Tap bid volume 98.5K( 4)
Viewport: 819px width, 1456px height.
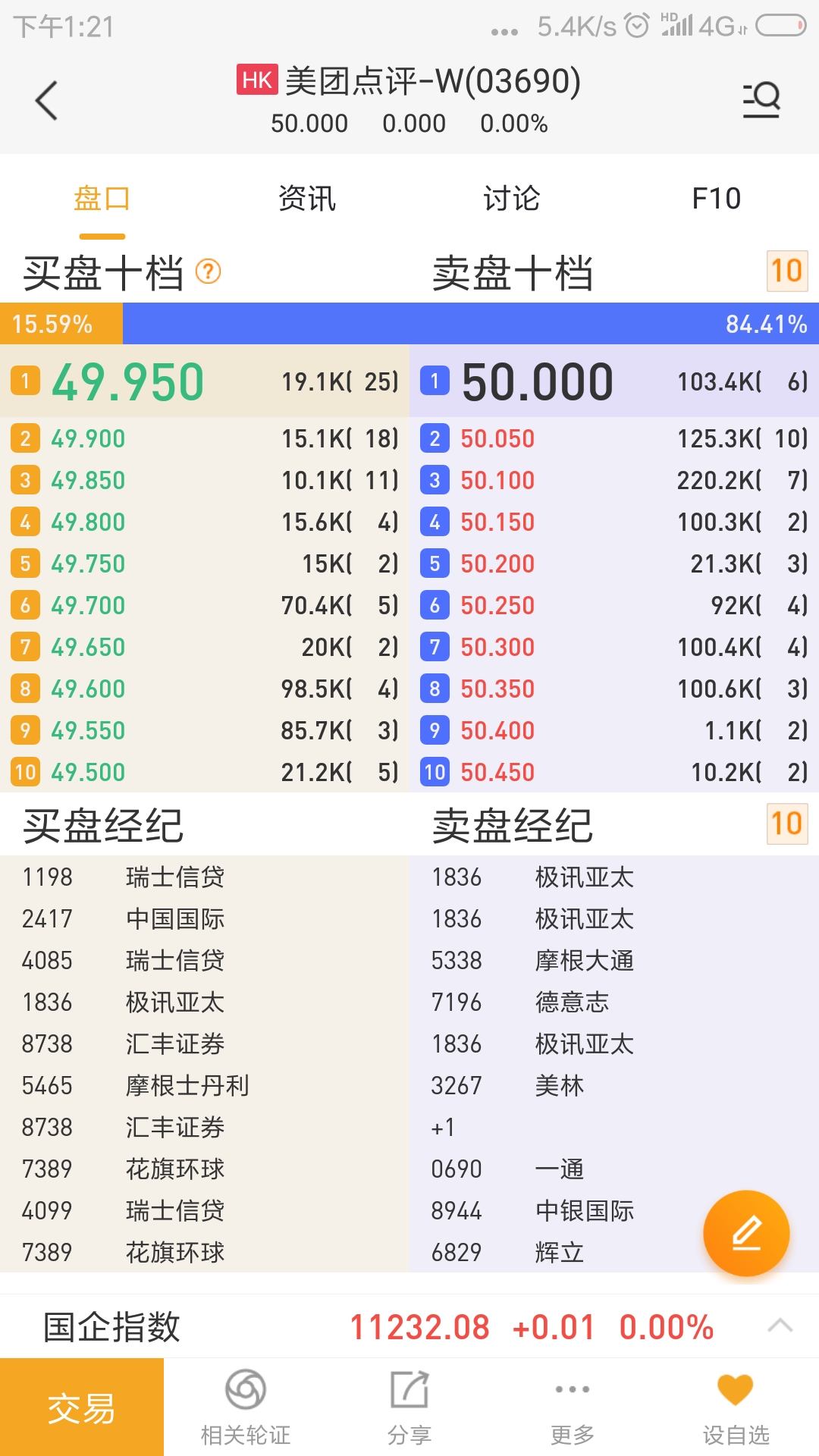340,689
